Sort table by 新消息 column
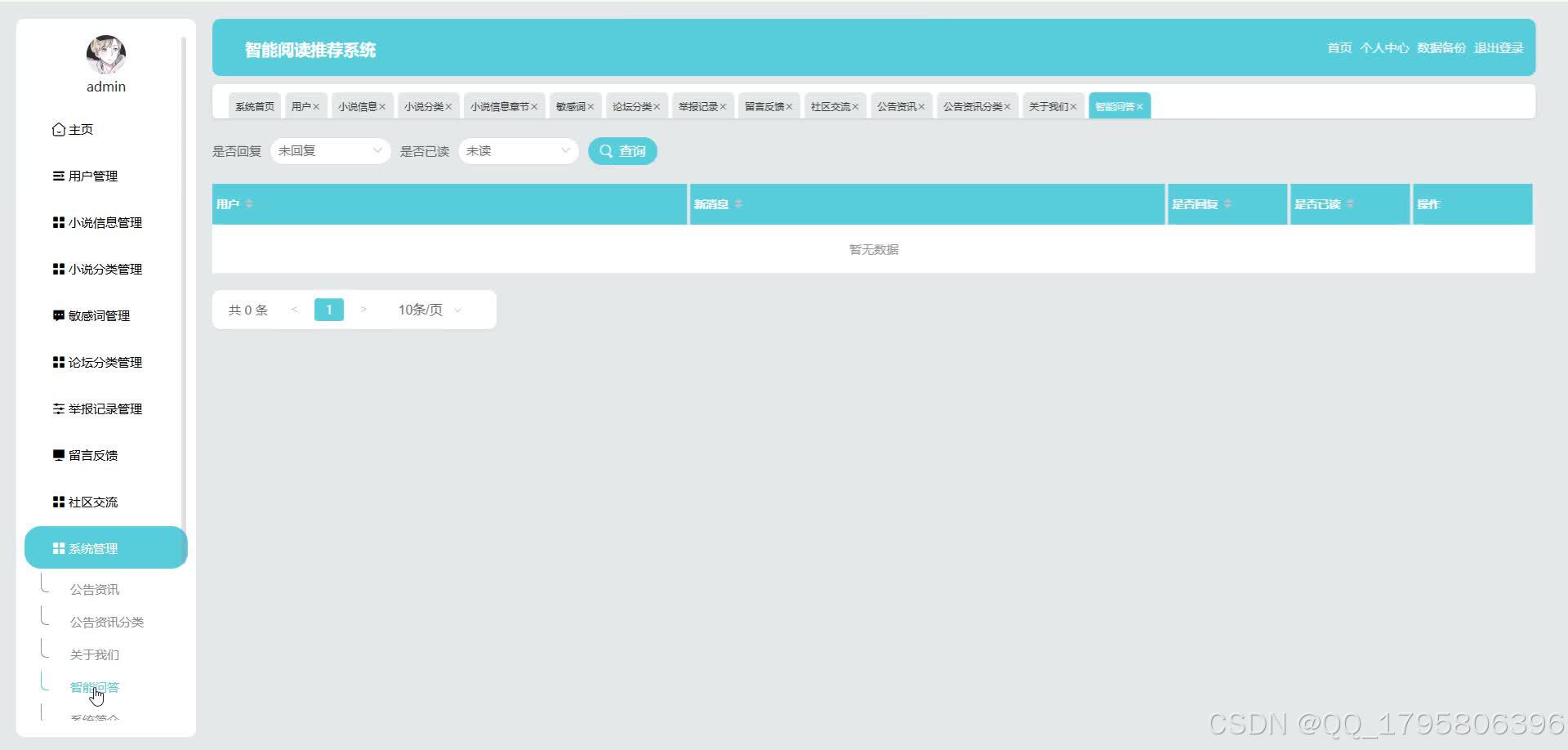The height and width of the screenshot is (750, 1568). 738,203
